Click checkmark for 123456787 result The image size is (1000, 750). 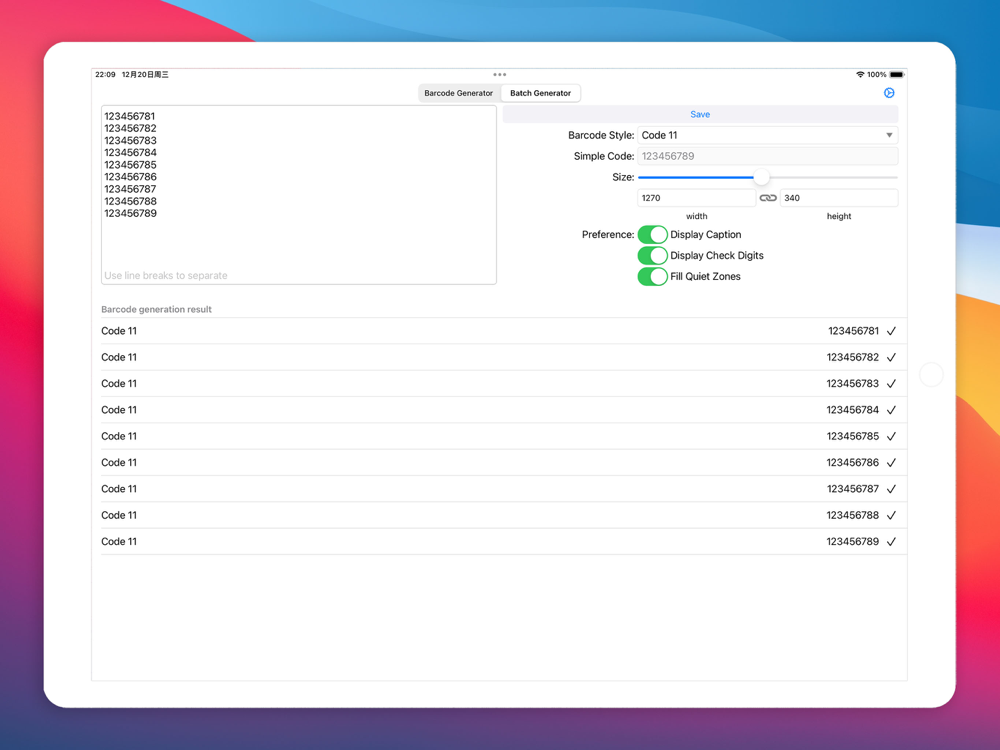(892, 489)
